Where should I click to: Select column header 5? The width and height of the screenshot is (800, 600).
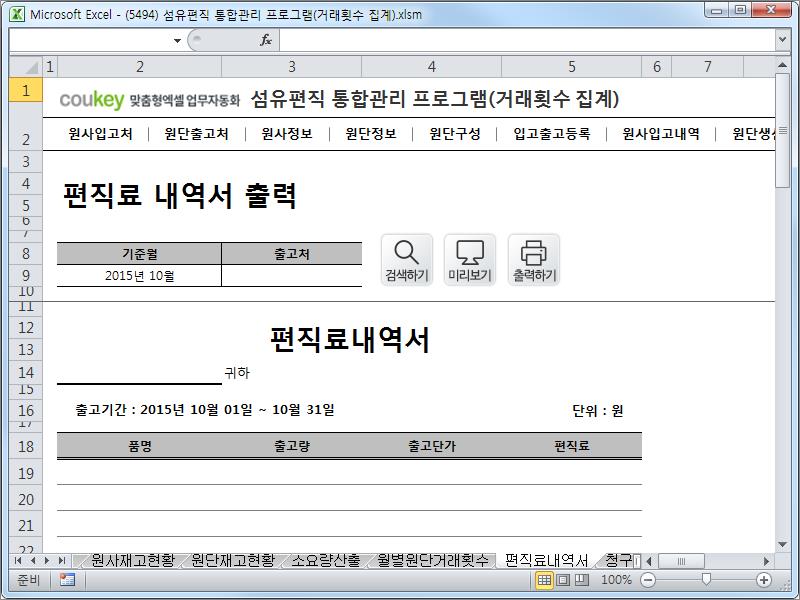(x=571, y=67)
